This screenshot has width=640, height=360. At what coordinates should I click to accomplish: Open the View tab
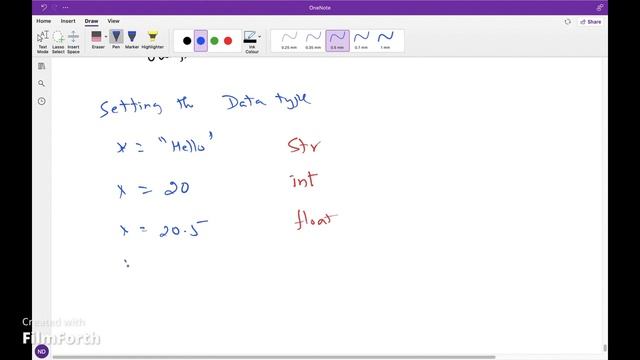click(113, 21)
